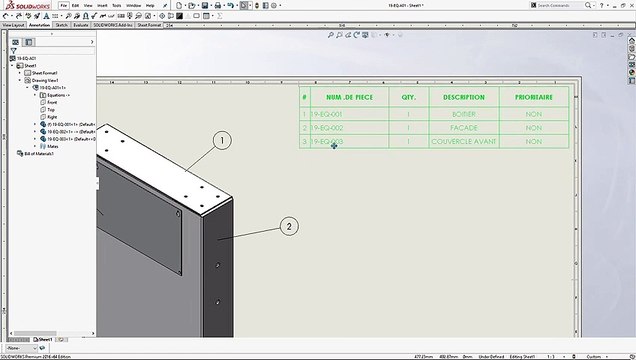The width and height of the screenshot is (636, 360).
Task: Open Zoom to Fit in view toolbar
Action: coord(331,35)
